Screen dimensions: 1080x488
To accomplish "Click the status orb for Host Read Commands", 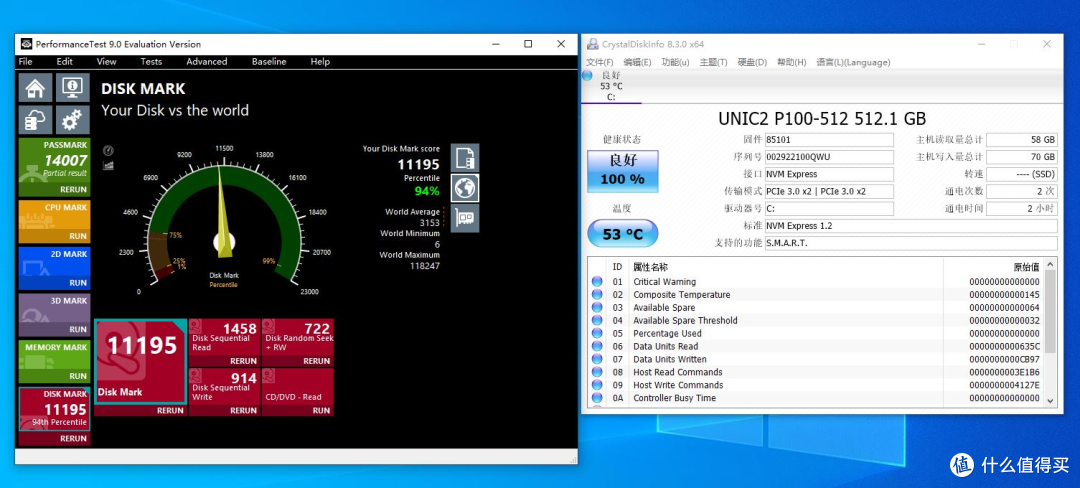I will pyautogui.click(x=596, y=372).
